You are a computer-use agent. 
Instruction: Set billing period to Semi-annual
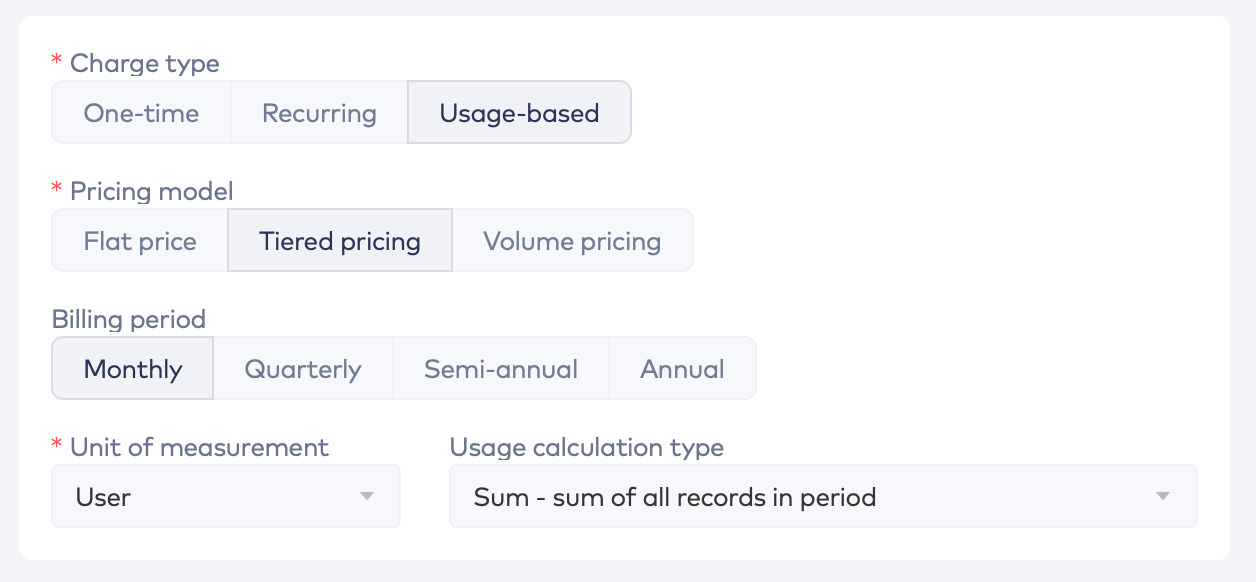500,368
